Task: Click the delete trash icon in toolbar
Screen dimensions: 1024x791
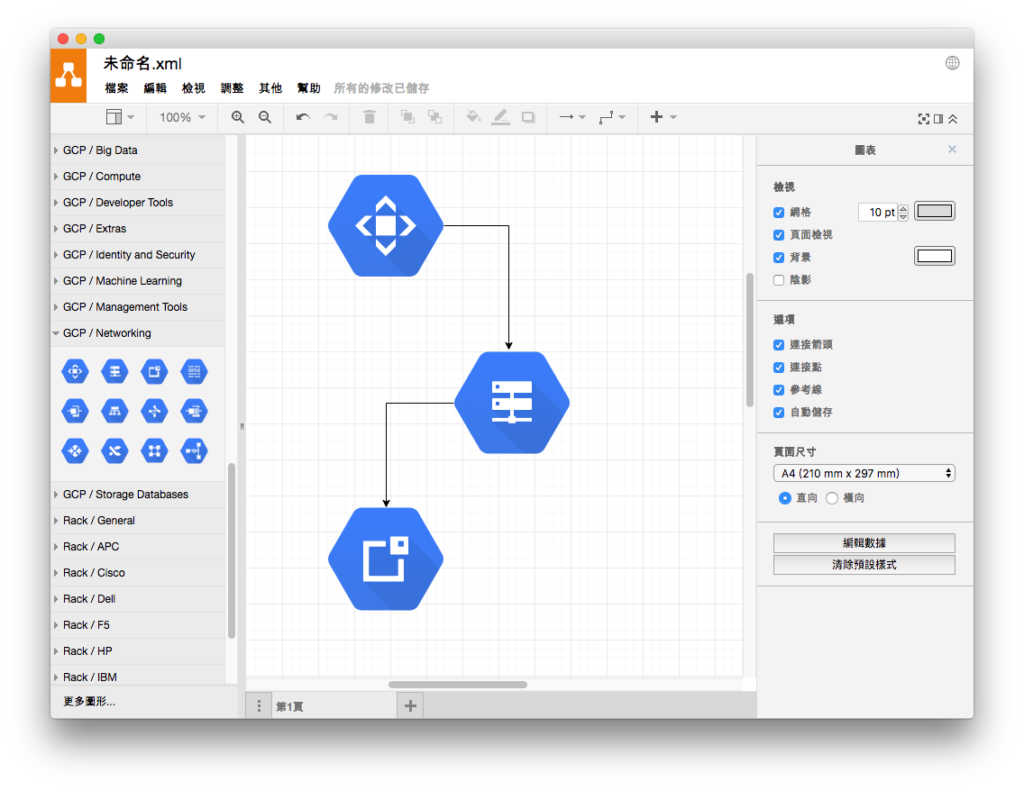Action: (x=369, y=117)
